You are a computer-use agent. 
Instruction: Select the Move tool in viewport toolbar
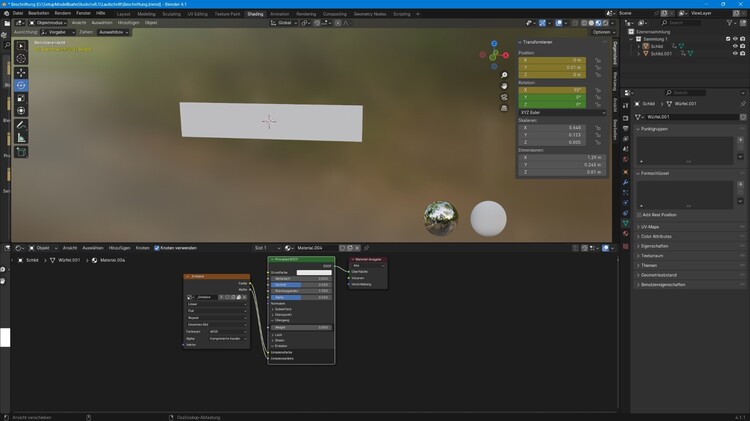[21, 72]
